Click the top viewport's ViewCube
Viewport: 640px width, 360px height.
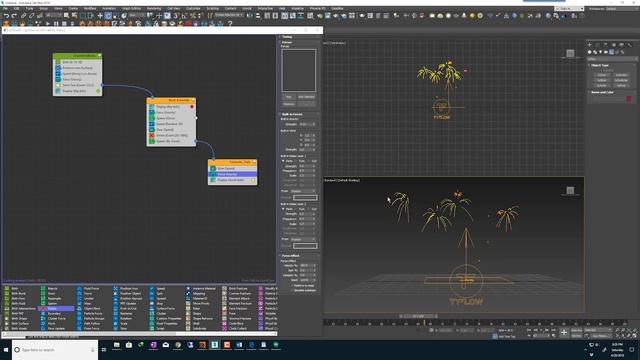[x=570, y=53]
